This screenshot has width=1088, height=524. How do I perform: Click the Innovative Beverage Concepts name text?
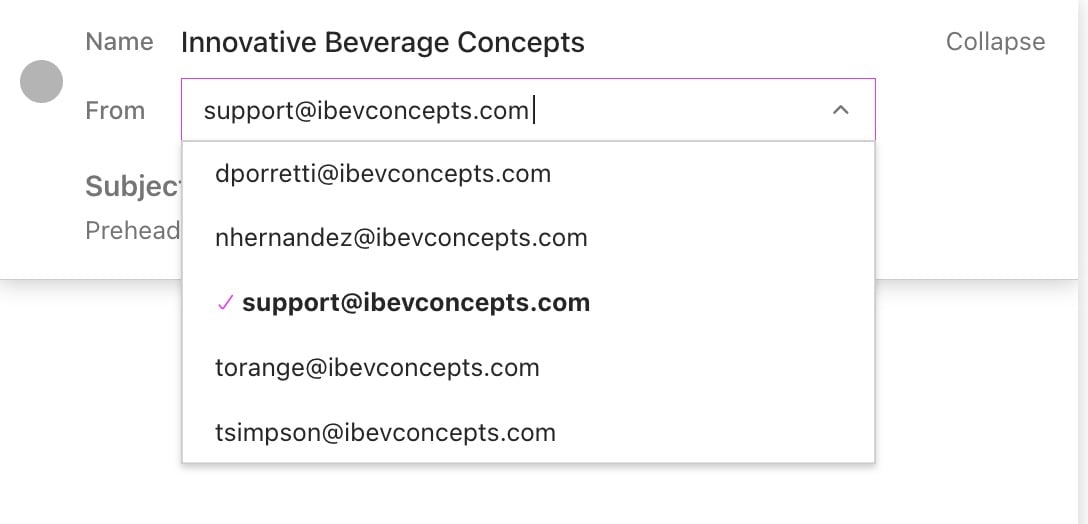click(383, 43)
